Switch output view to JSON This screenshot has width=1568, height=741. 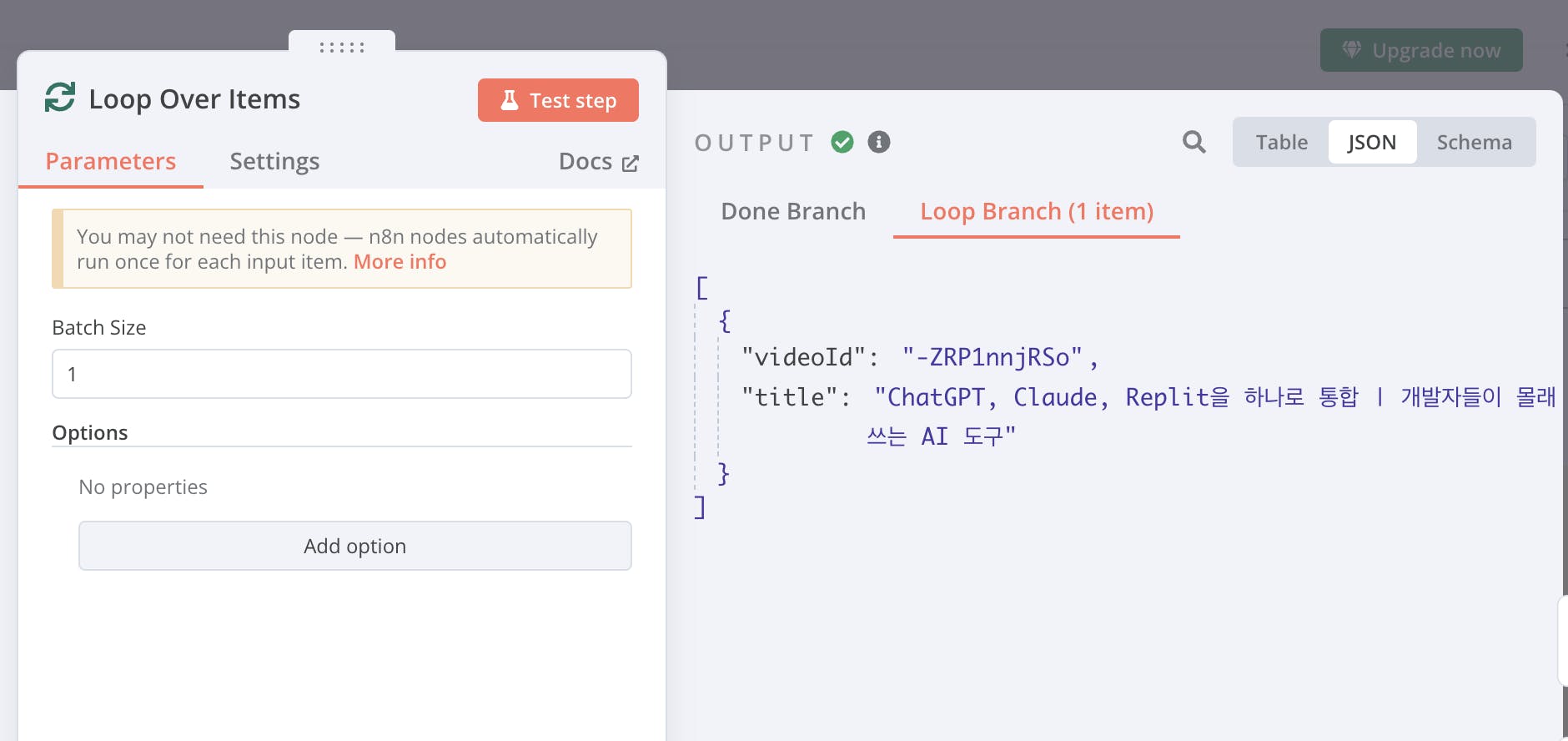coord(1371,143)
